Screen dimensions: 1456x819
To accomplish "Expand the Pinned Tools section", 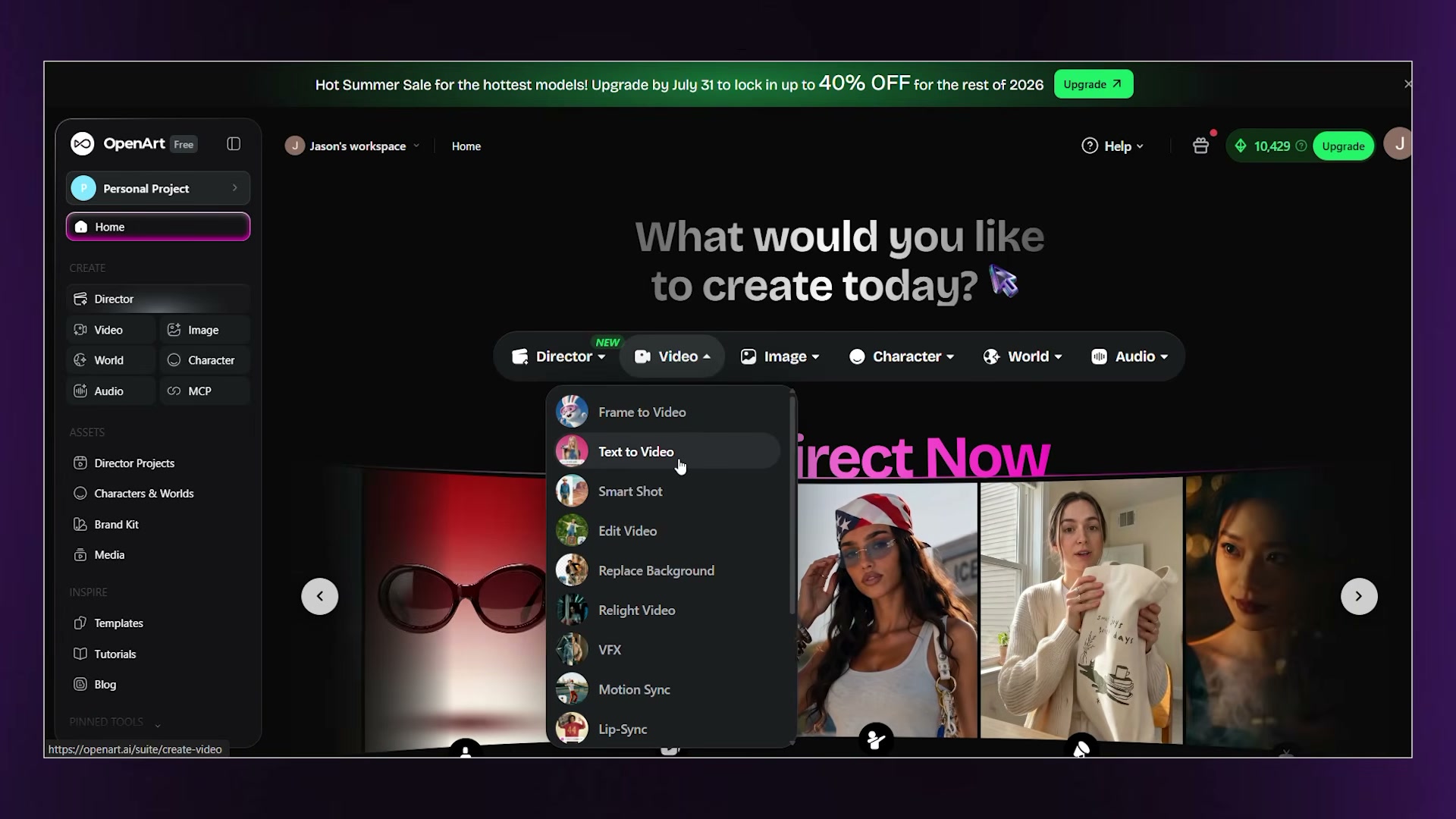I will [115, 723].
